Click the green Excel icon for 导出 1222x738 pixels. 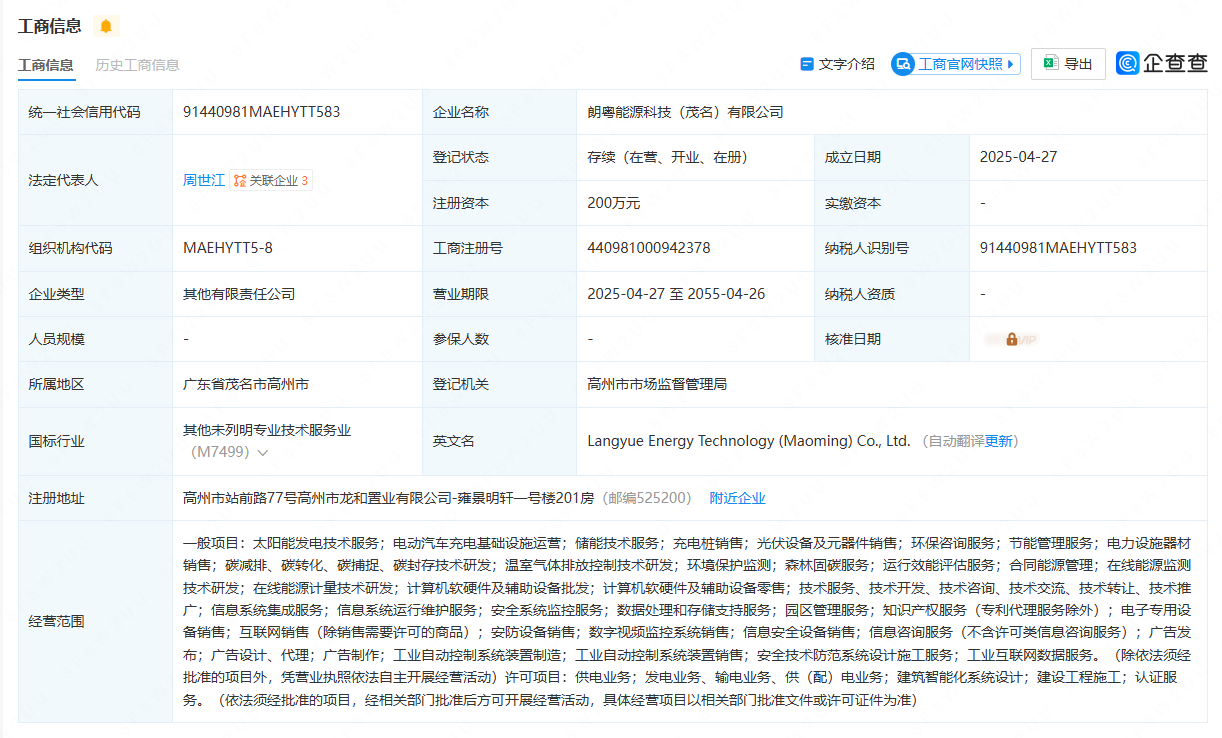coord(1050,63)
